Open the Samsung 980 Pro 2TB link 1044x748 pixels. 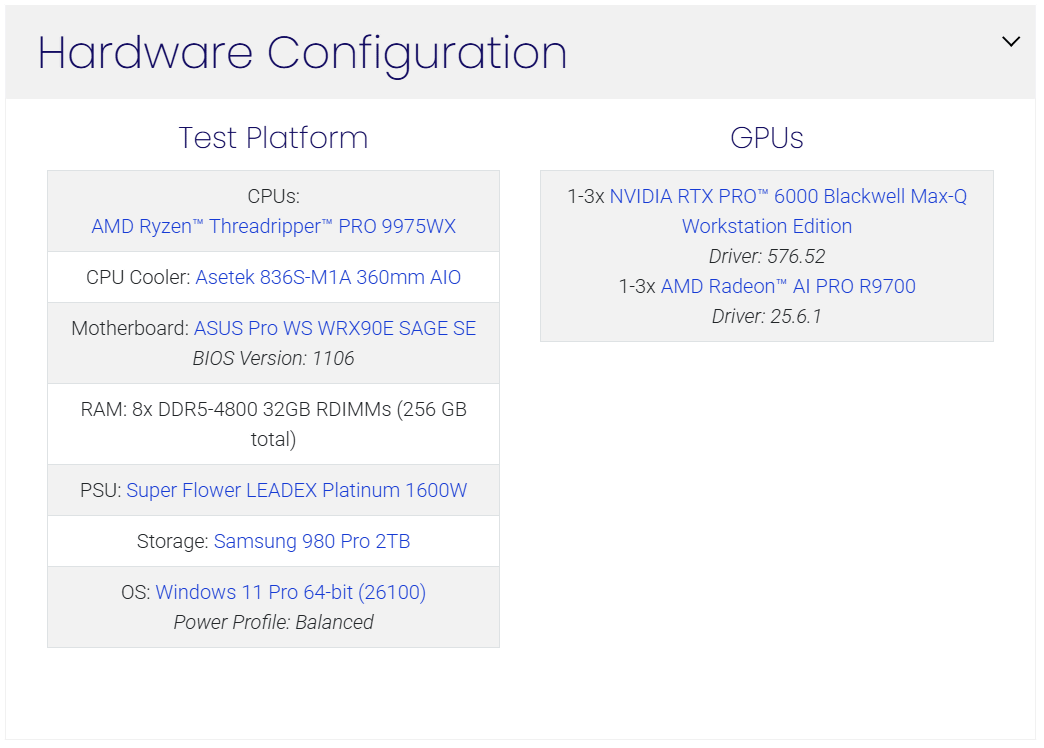click(312, 541)
